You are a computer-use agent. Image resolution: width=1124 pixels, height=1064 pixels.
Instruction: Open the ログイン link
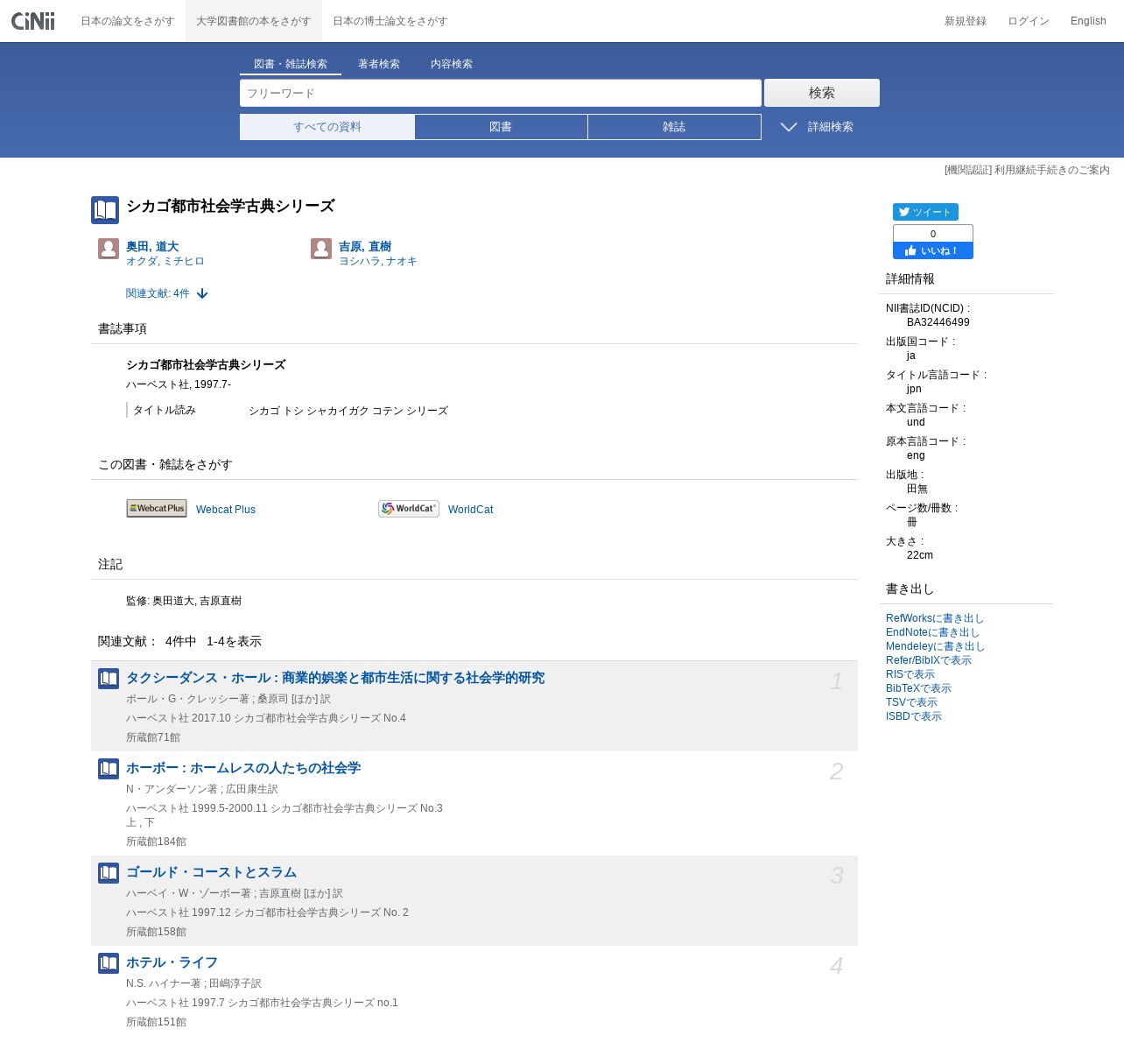point(1029,21)
